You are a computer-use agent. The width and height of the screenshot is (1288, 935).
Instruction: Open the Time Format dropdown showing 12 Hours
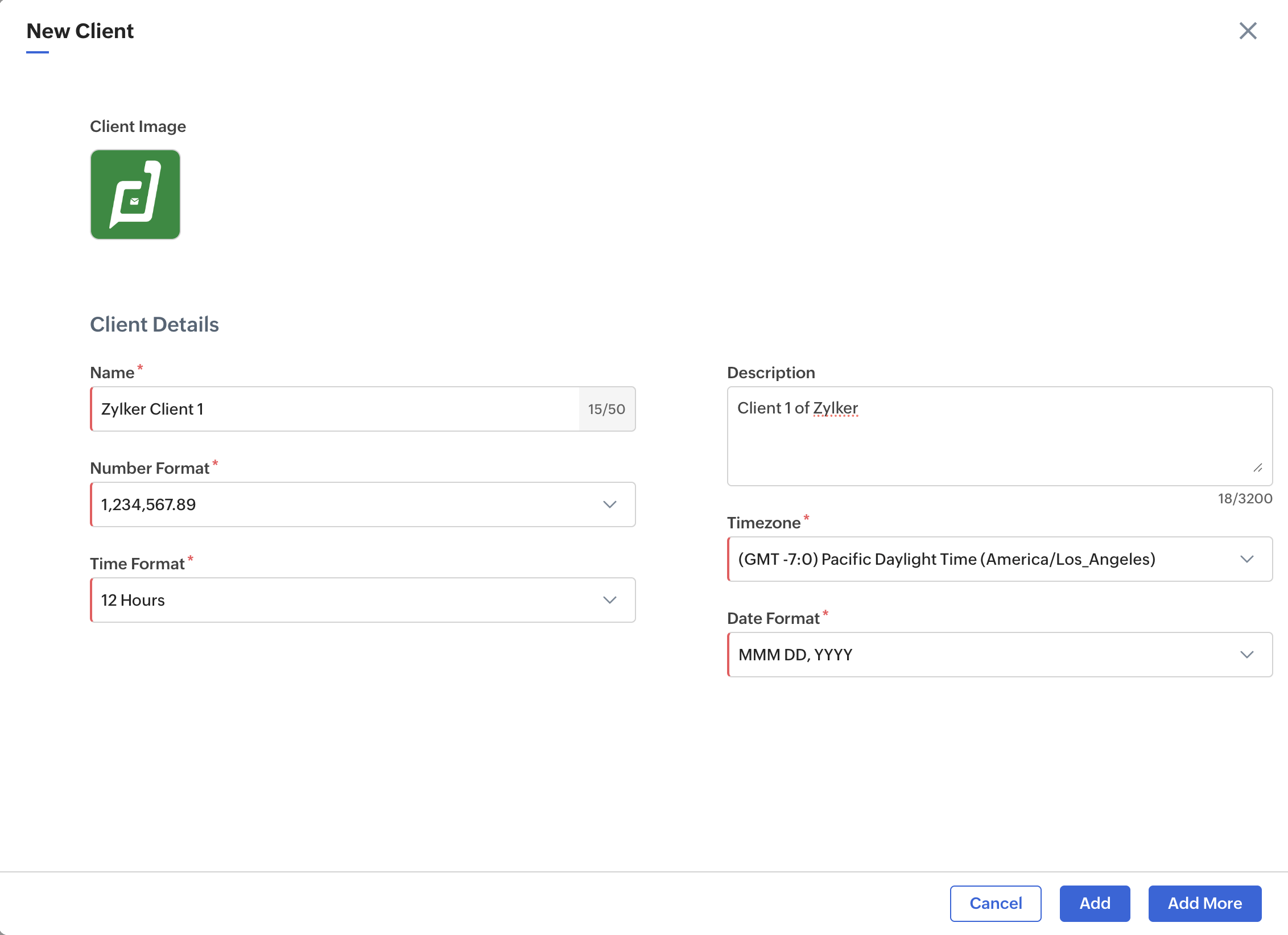(x=341, y=600)
